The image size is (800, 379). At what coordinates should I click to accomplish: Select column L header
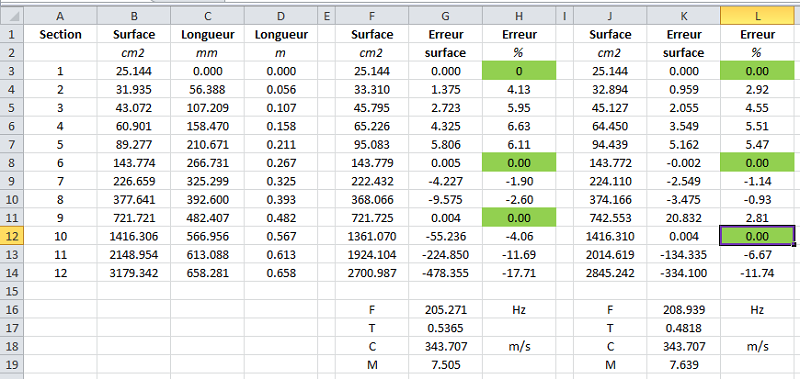(758, 17)
